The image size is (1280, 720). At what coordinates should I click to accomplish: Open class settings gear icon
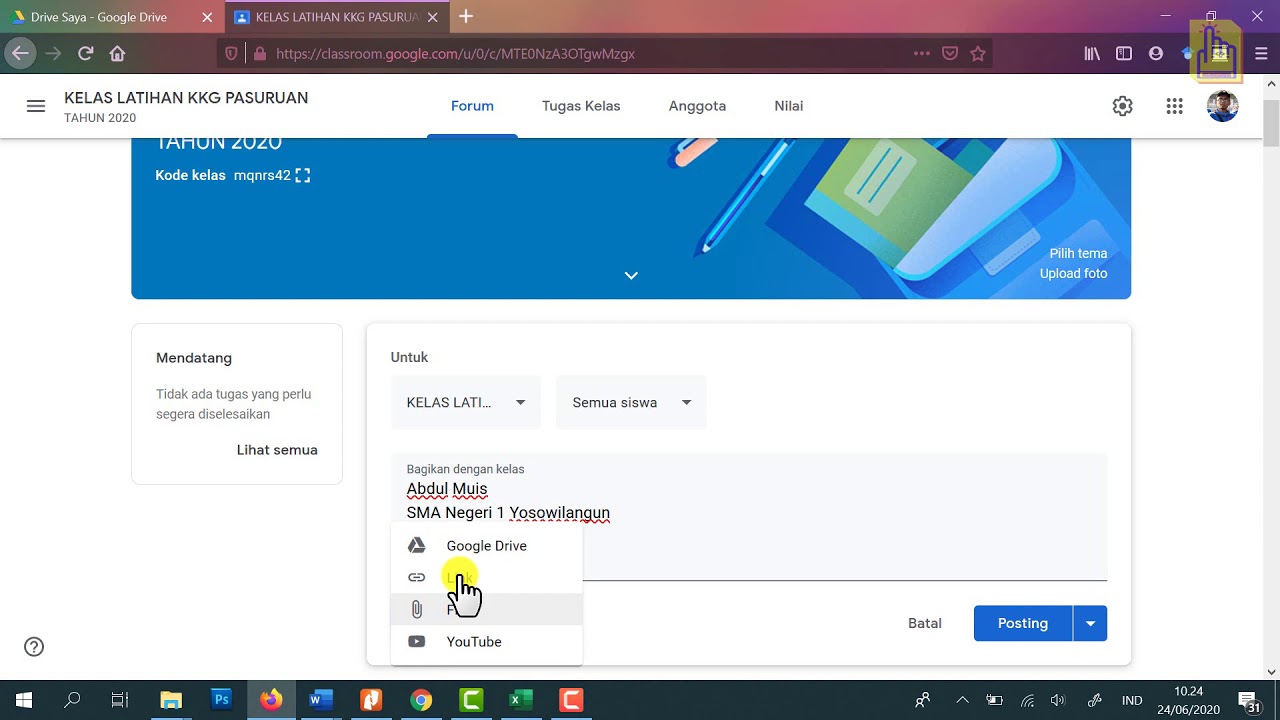click(1123, 106)
